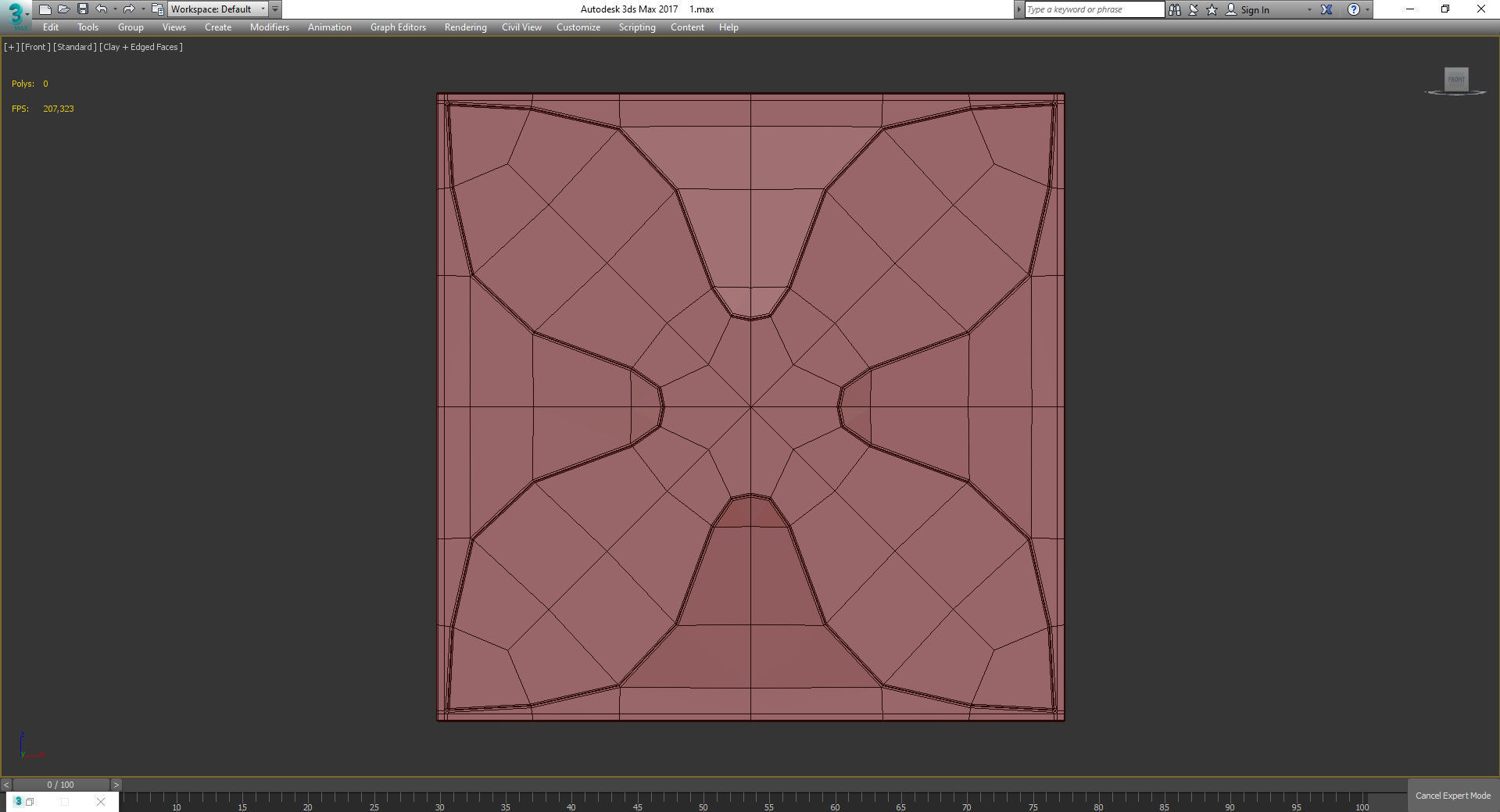Open the Views menu
Image resolution: width=1500 pixels, height=812 pixels.
(x=174, y=27)
